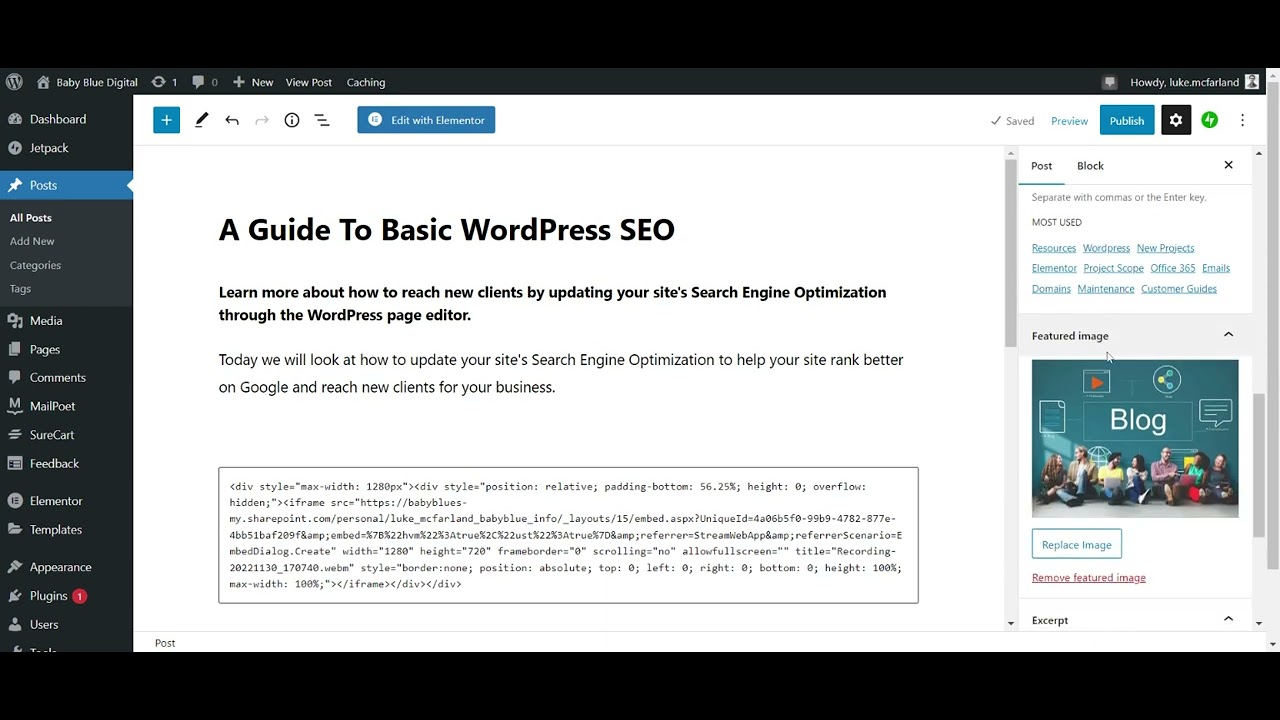Open the List View outline icon
The image size is (1280, 720).
tap(322, 120)
